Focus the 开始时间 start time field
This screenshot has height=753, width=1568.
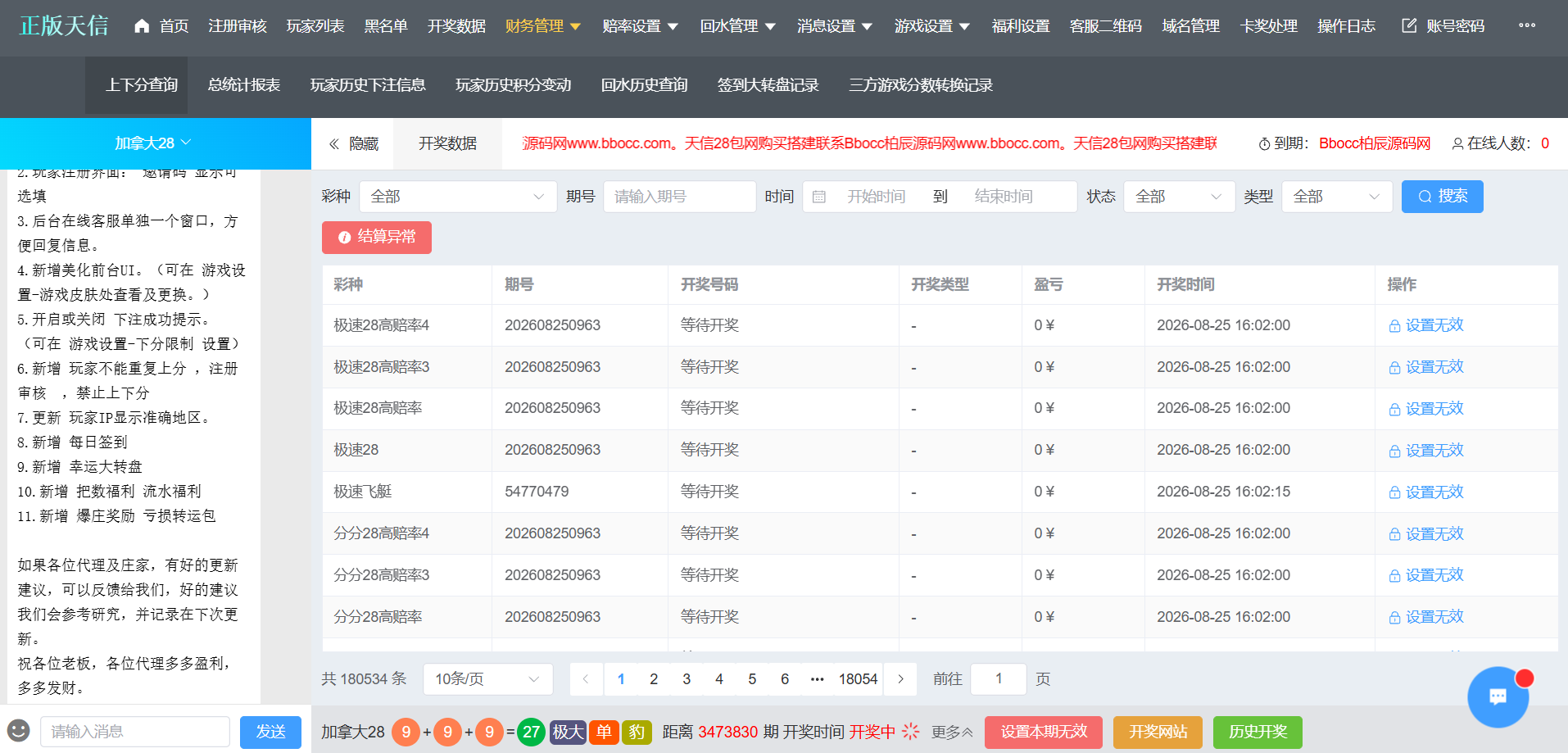pyautogui.click(x=877, y=197)
